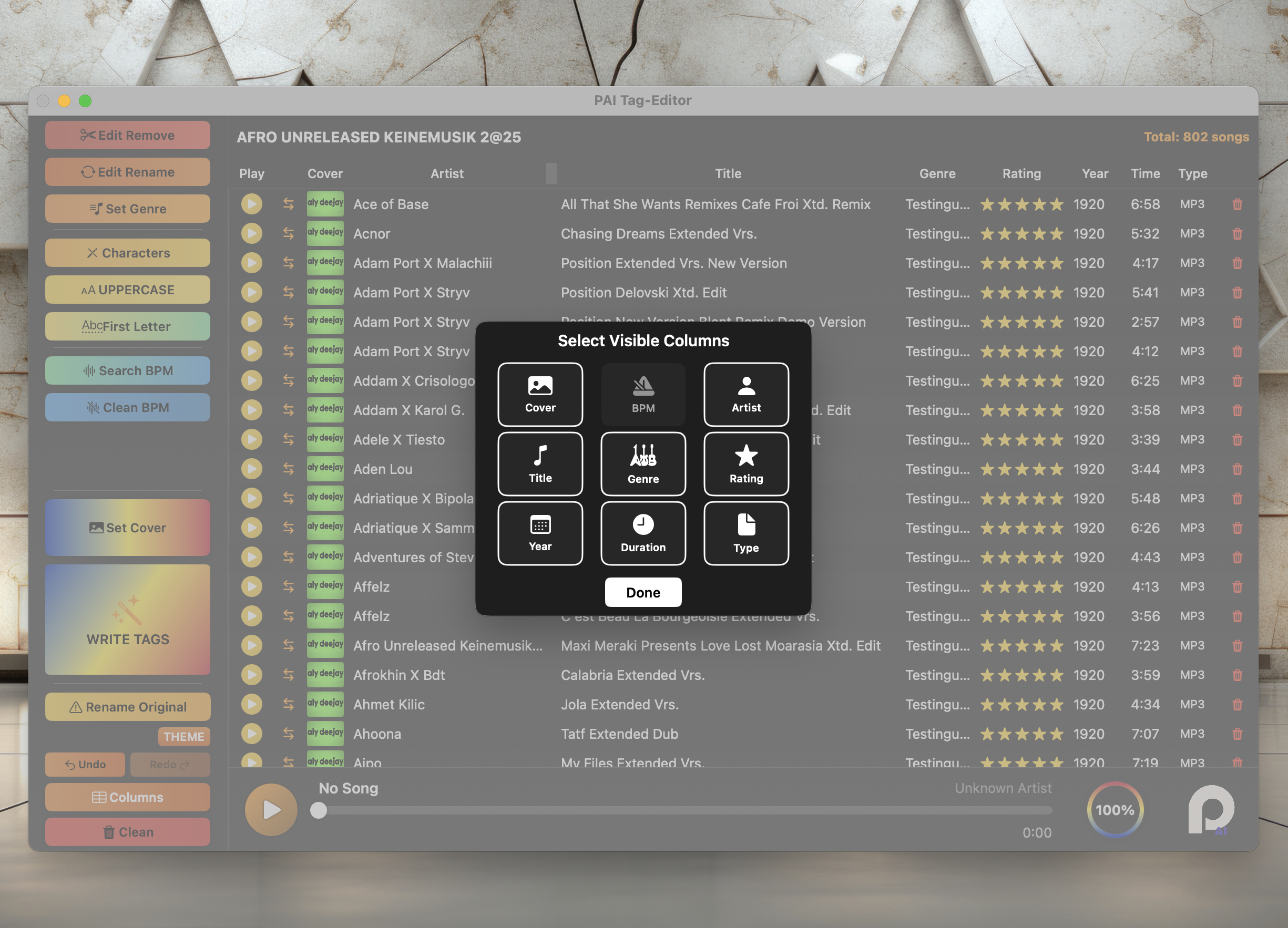This screenshot has height=928, width=1288.
Task: Toggle the Type column visibility
Action: (x=745, y=533)
